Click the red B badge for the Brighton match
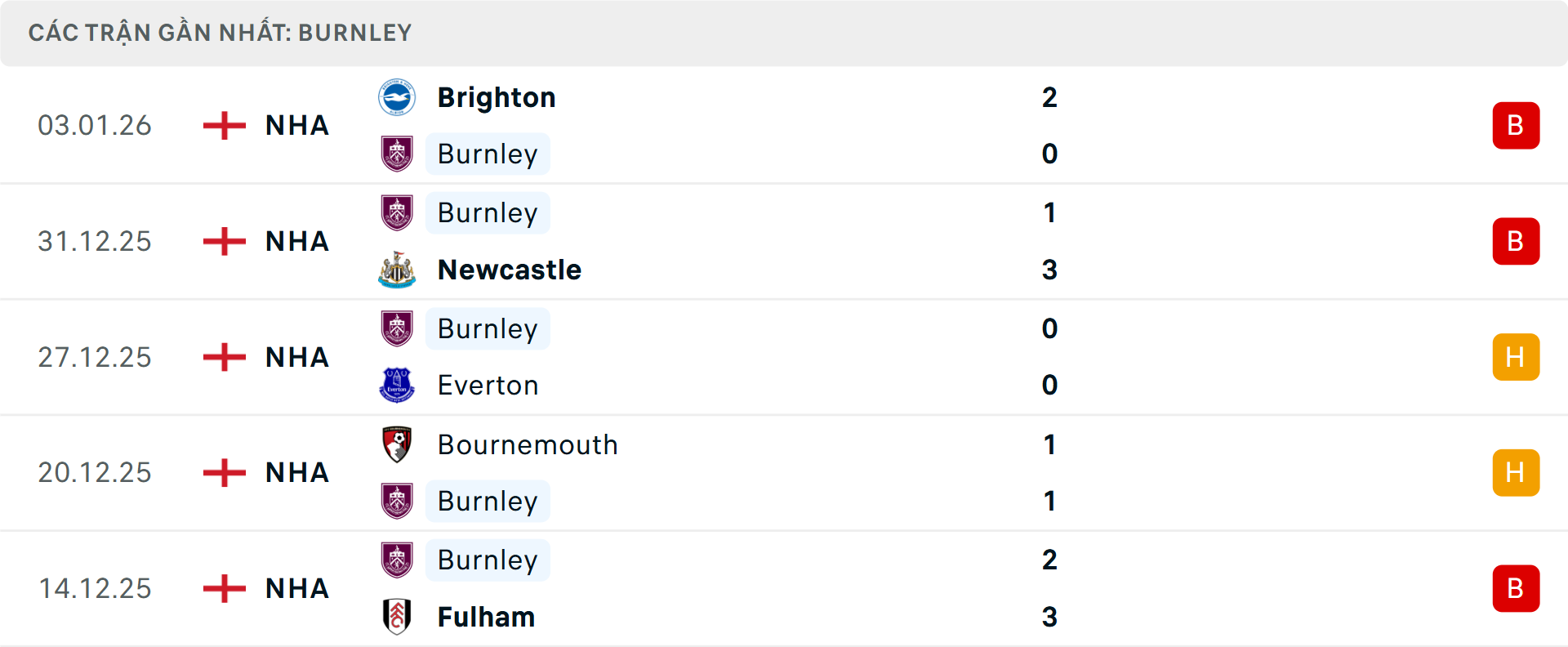The width and height of the screenshot is (1568, 647). 1516,125
